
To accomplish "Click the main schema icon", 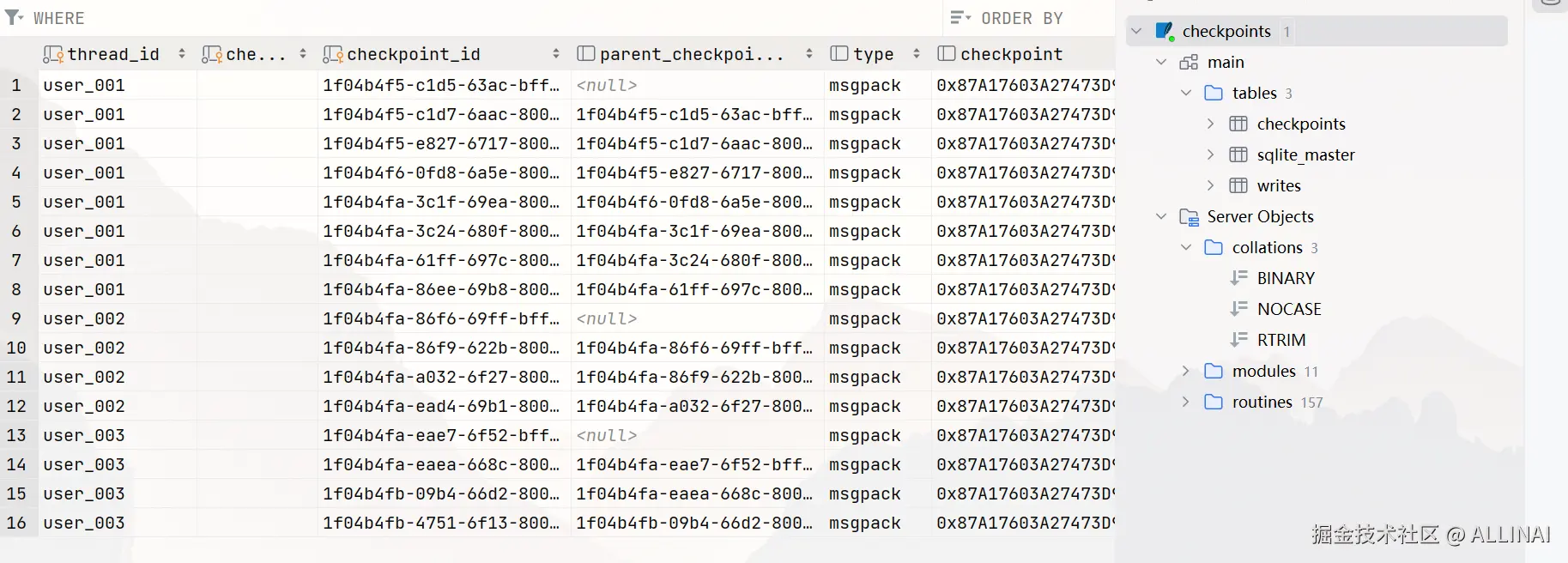I will click(x=1189, y=63).
